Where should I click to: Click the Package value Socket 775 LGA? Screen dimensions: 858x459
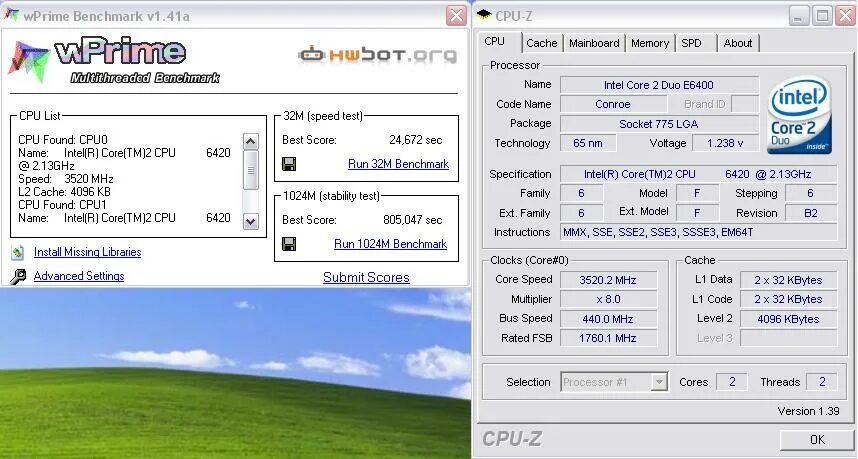[659, 124]
